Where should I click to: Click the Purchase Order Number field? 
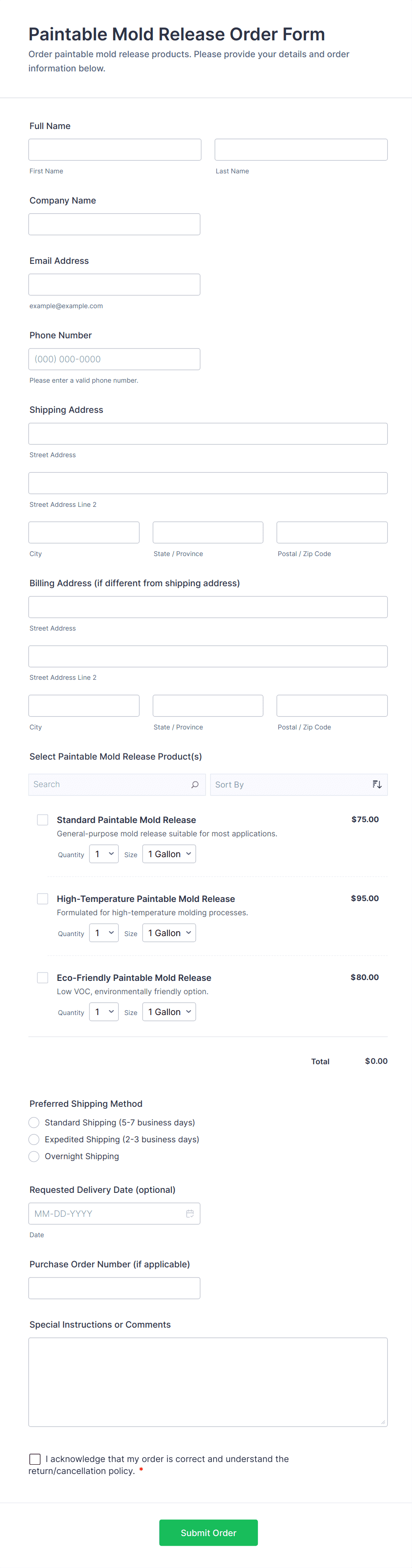[114, 1288]
